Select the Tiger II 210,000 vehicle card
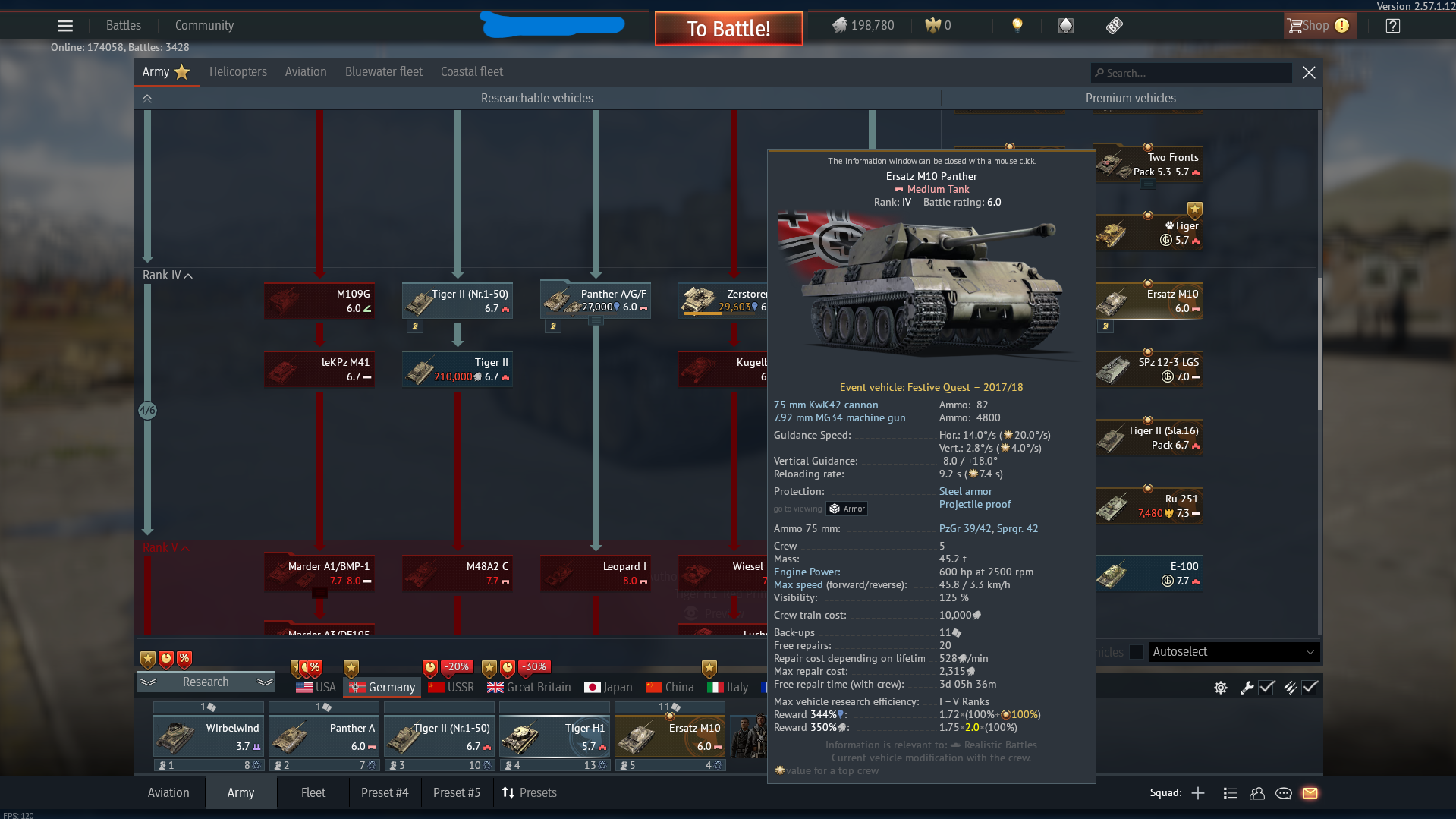Screen dimensions: 1456x819 [x=458, y=370]
